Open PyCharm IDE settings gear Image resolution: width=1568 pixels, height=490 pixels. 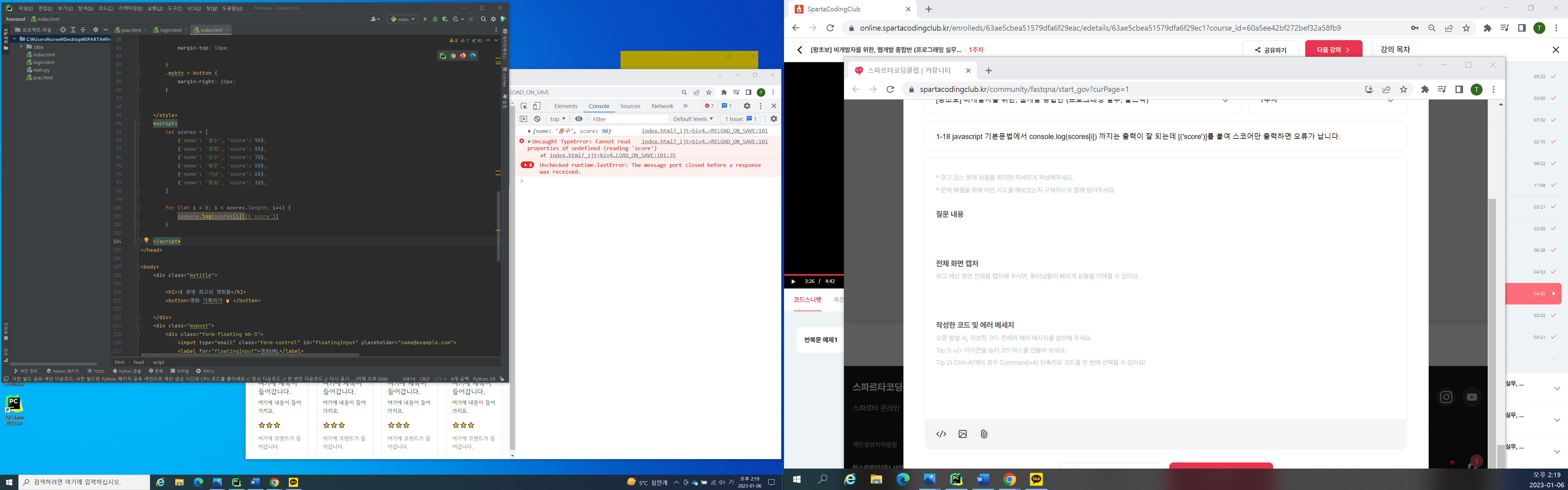[494, 19]
